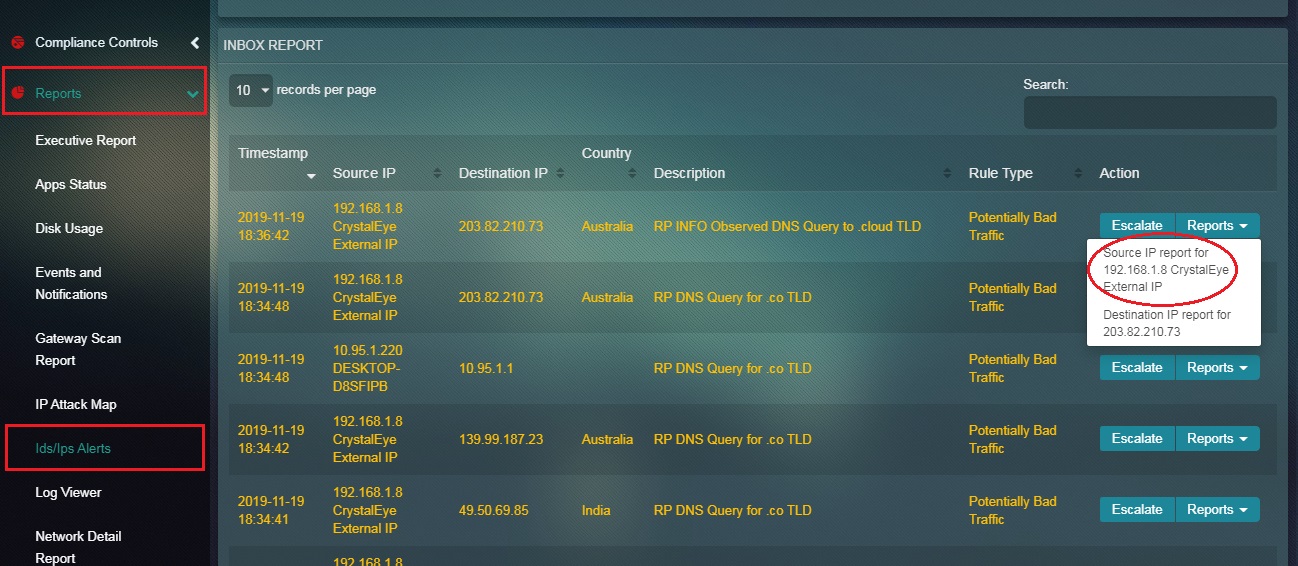Click the Reports red sidebar icon

point(17,93)
